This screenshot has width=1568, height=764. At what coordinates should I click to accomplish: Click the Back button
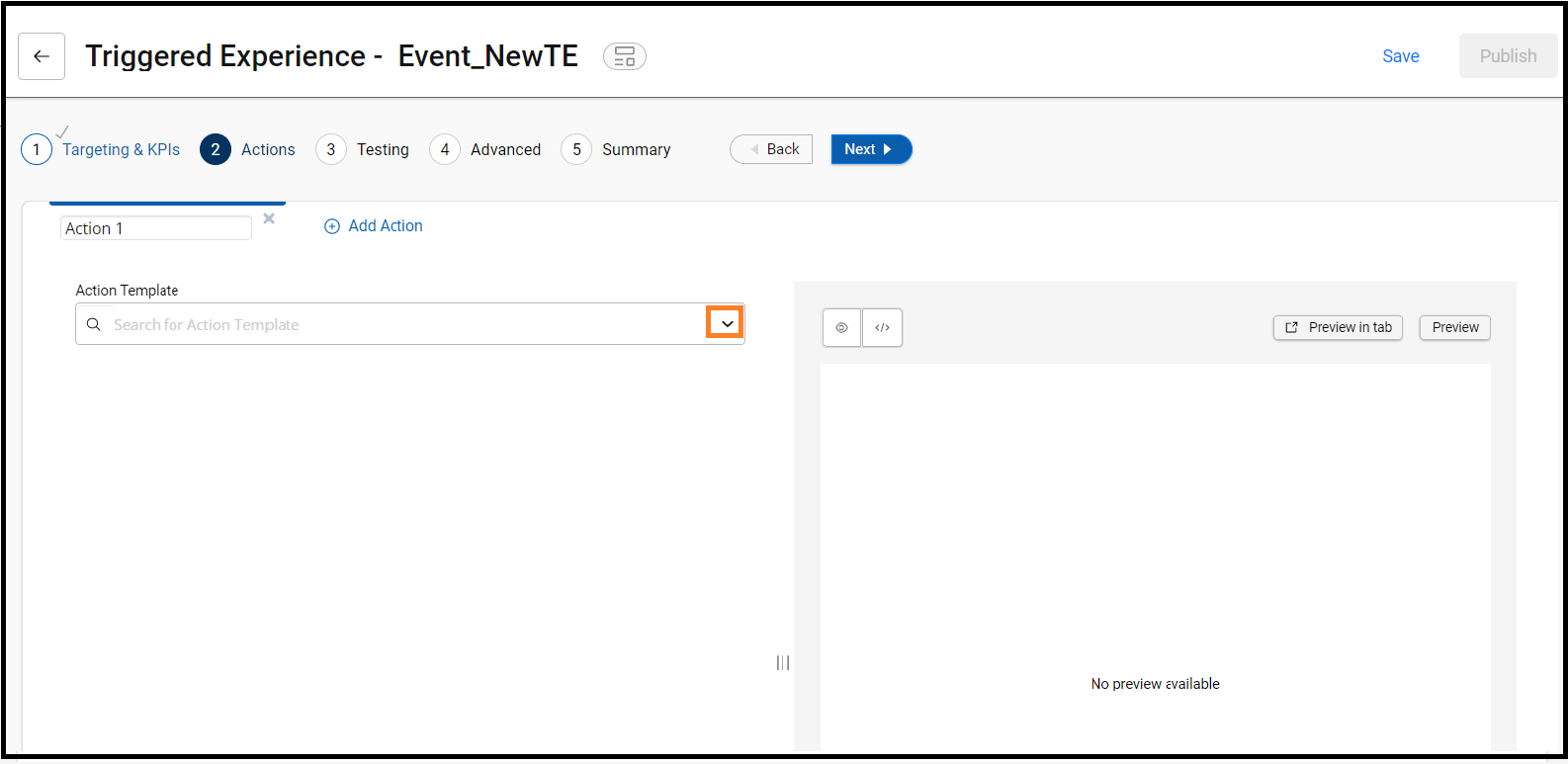pos(771,149)
